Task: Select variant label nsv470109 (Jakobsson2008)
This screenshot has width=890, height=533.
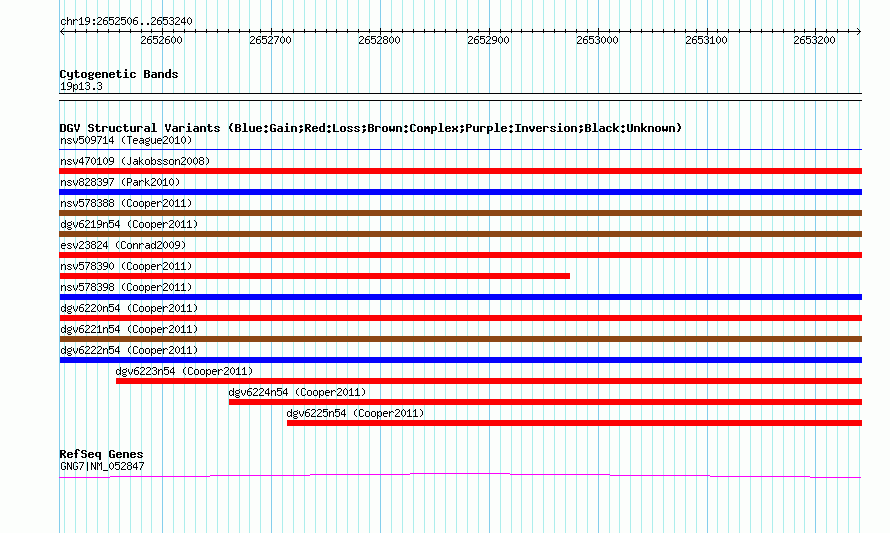Action: click(135, 161)
